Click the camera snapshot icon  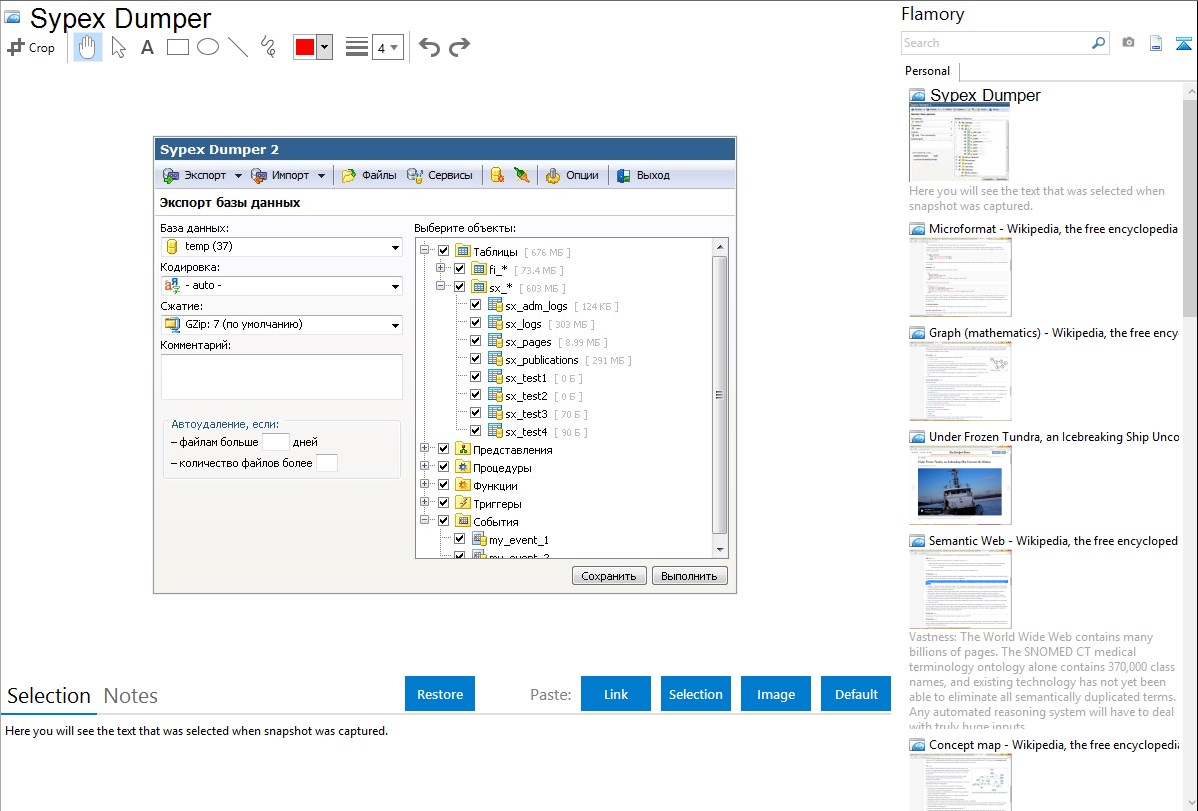(x=1128, y=43)
